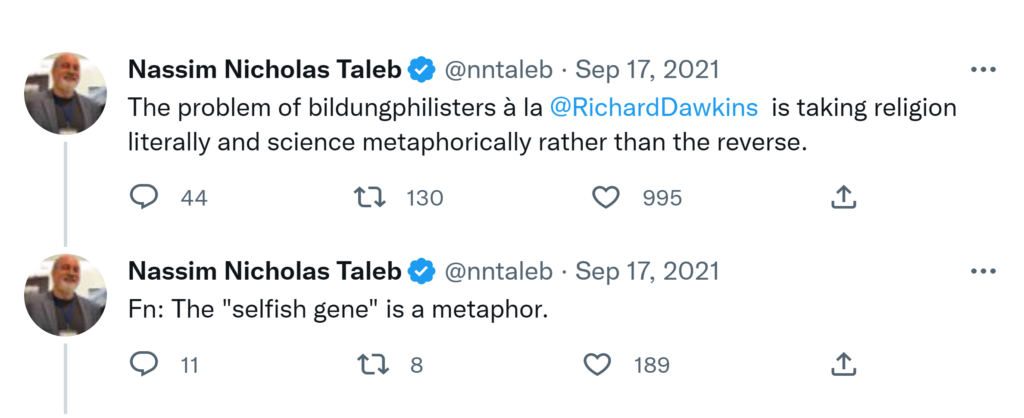This screenshot has width=1024, height=418.
Task: Click Taleb's profile picture on first tweet
Action: click(x=65, y=93)
